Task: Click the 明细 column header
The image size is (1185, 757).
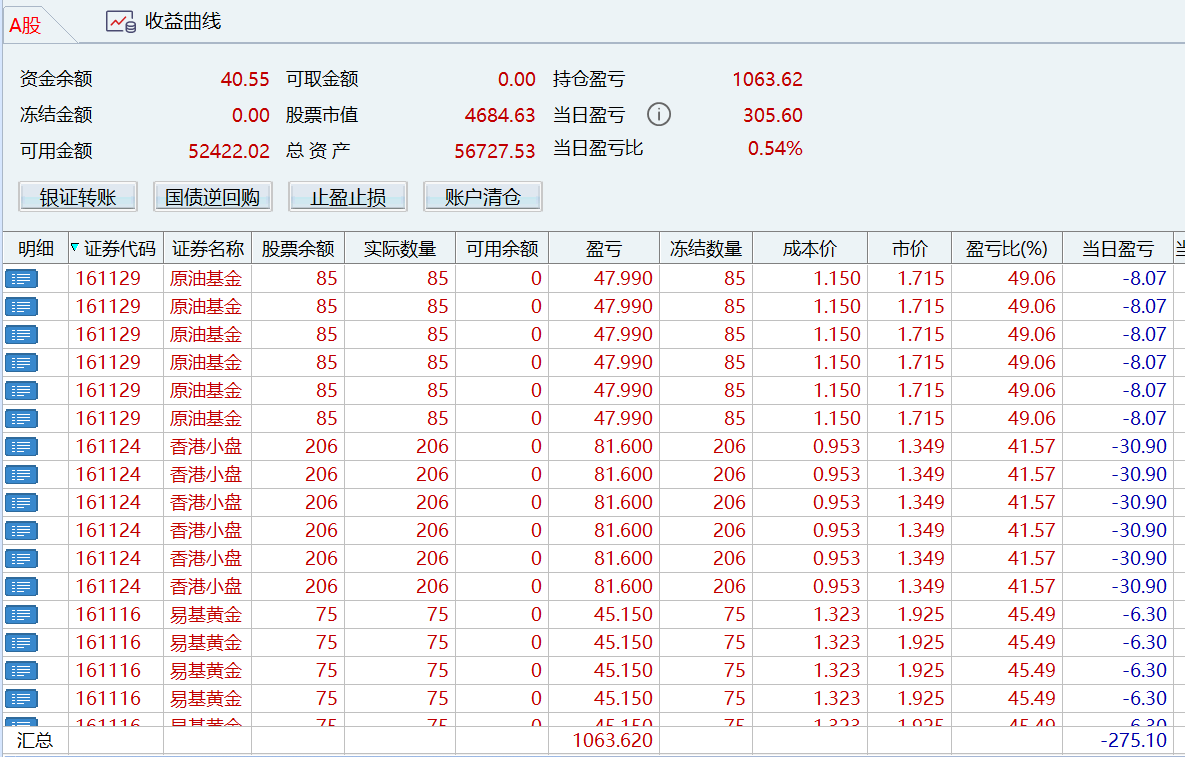Action: point(36,249)
